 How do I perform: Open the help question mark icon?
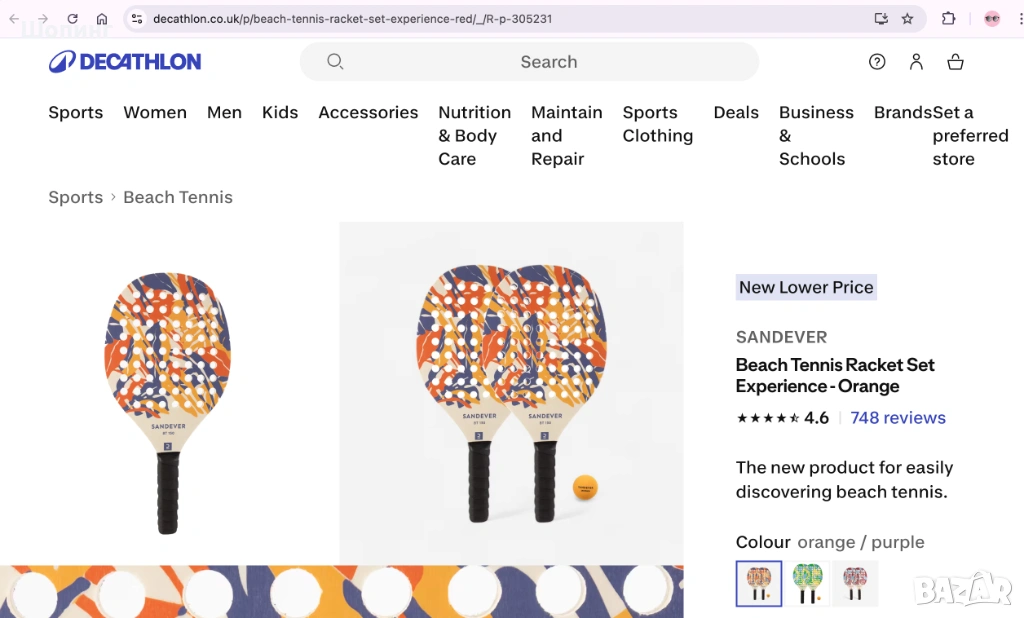click(x=877, y=62)
